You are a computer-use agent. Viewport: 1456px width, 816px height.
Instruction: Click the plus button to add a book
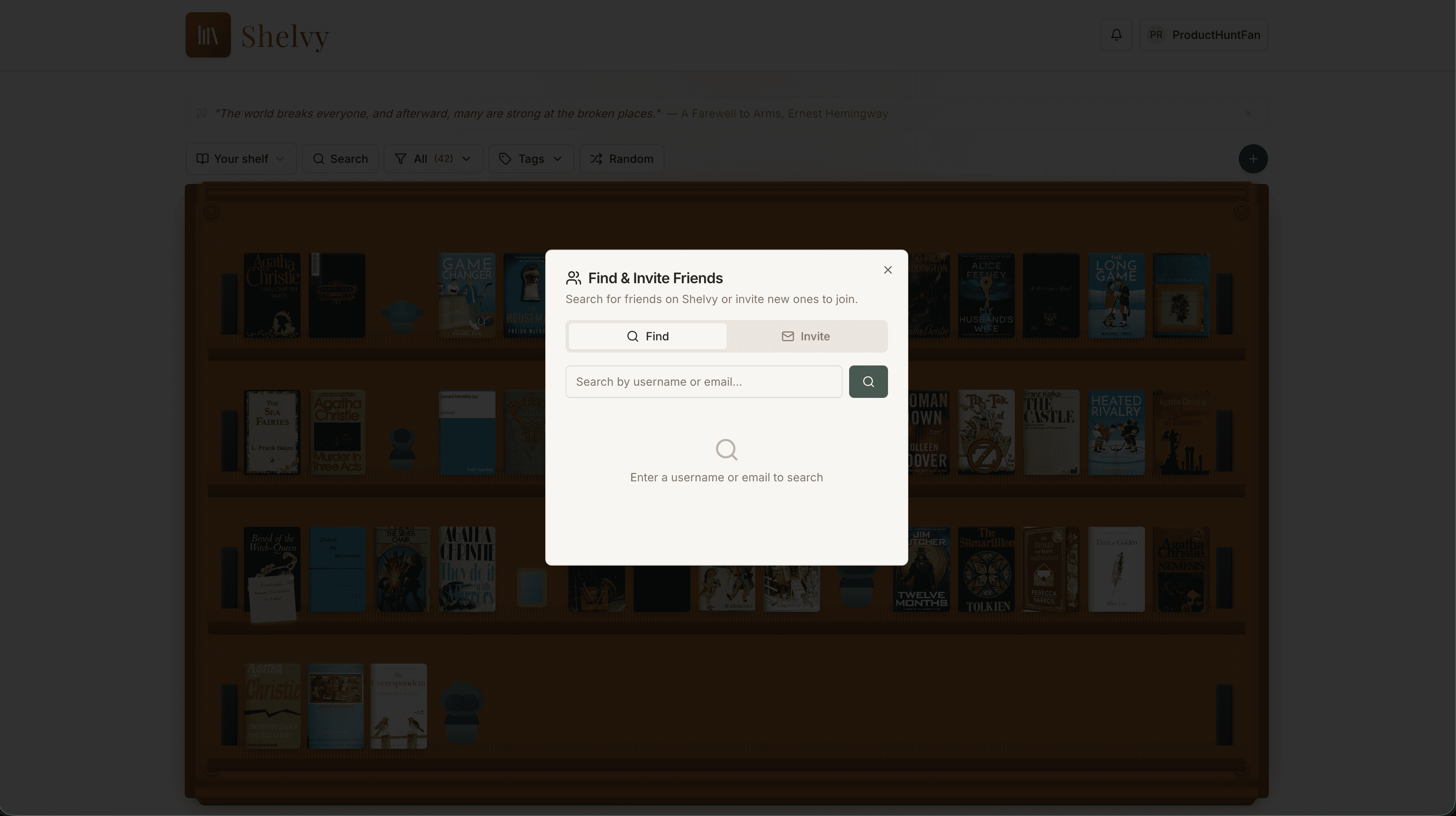(1253, 159)
